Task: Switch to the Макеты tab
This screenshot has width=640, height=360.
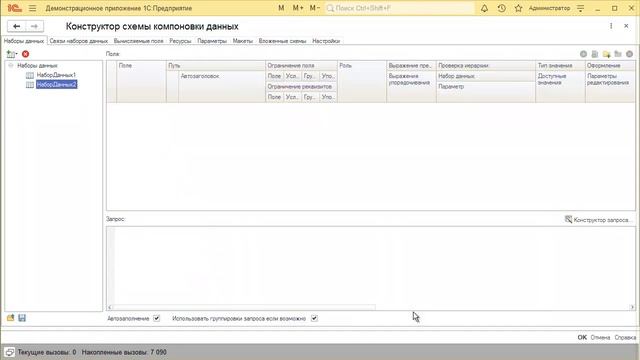Action: [x=242, y=41]
